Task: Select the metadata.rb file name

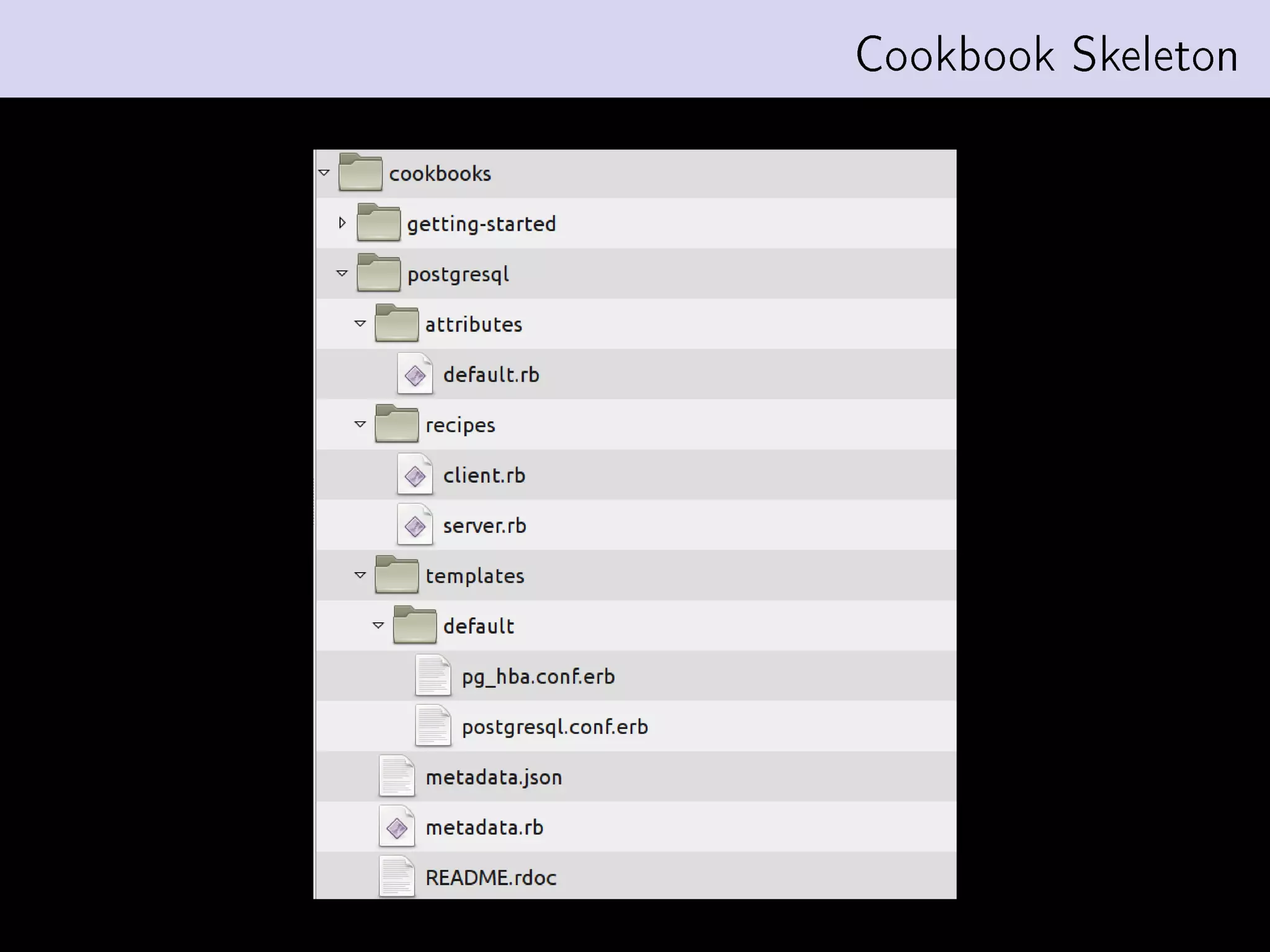Action: click(484, 827)
